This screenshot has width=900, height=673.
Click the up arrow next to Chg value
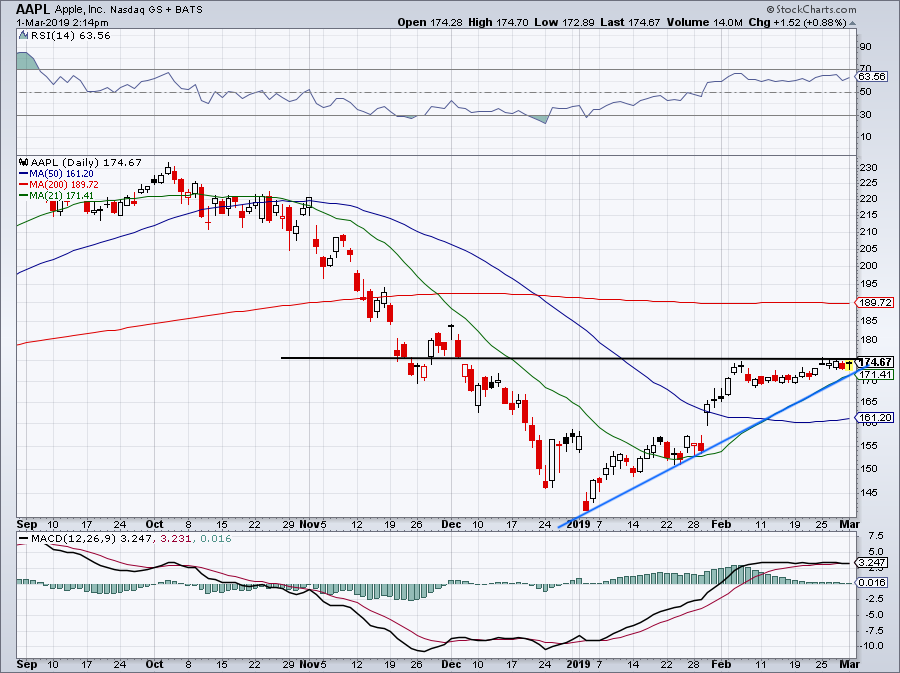pyautogui.click(x=852, y=24)
